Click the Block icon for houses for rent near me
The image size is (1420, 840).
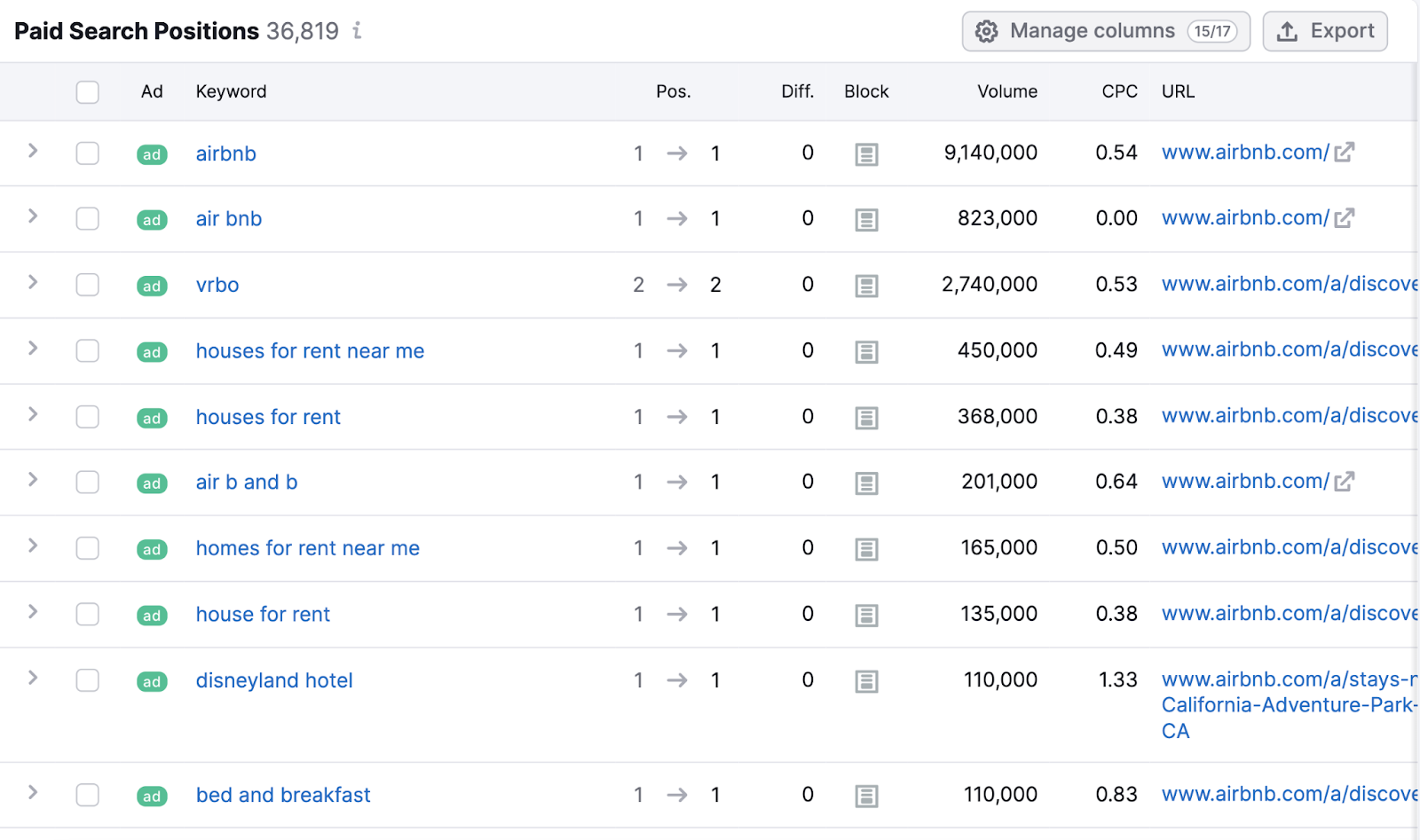pos(867,352)
